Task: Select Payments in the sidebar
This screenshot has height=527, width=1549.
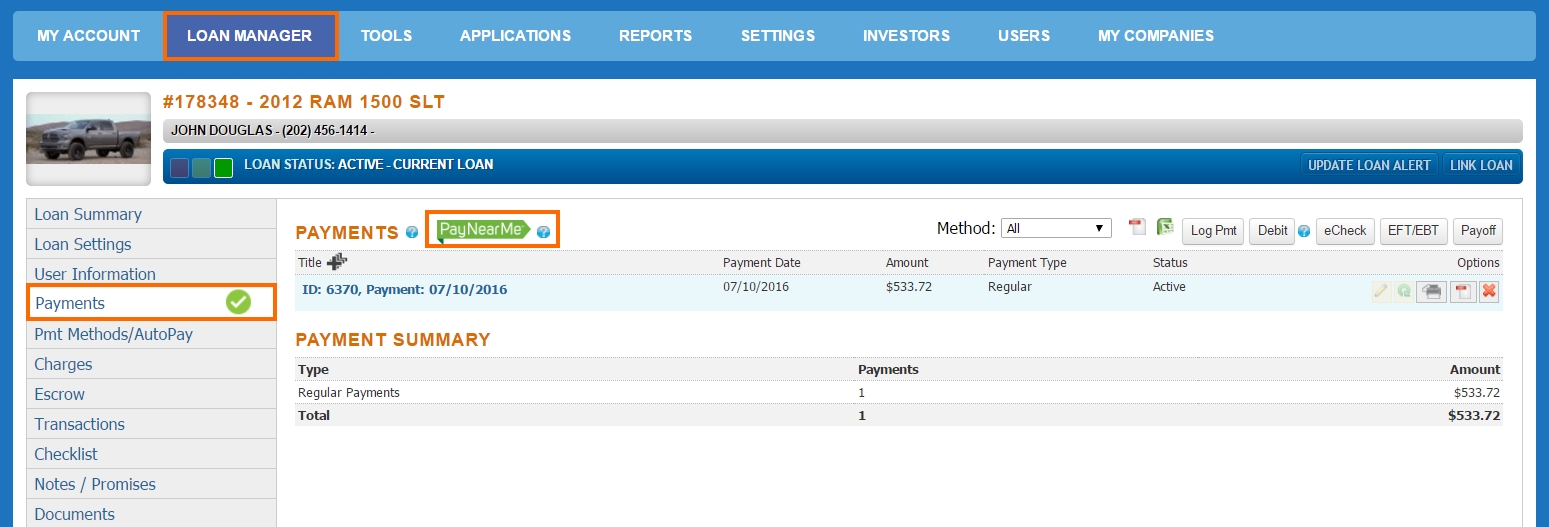Action: (151, 303)
